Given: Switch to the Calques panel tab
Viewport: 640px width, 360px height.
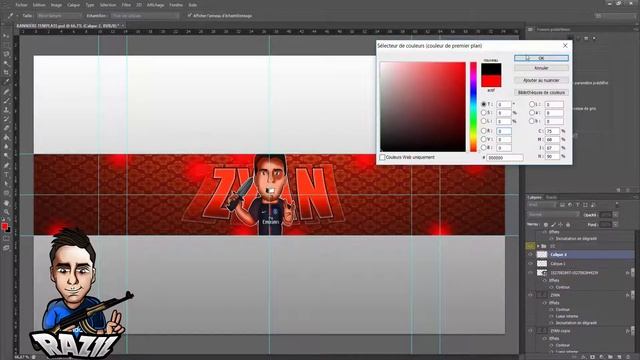Looking at the screenshot, I should point(534,197).
